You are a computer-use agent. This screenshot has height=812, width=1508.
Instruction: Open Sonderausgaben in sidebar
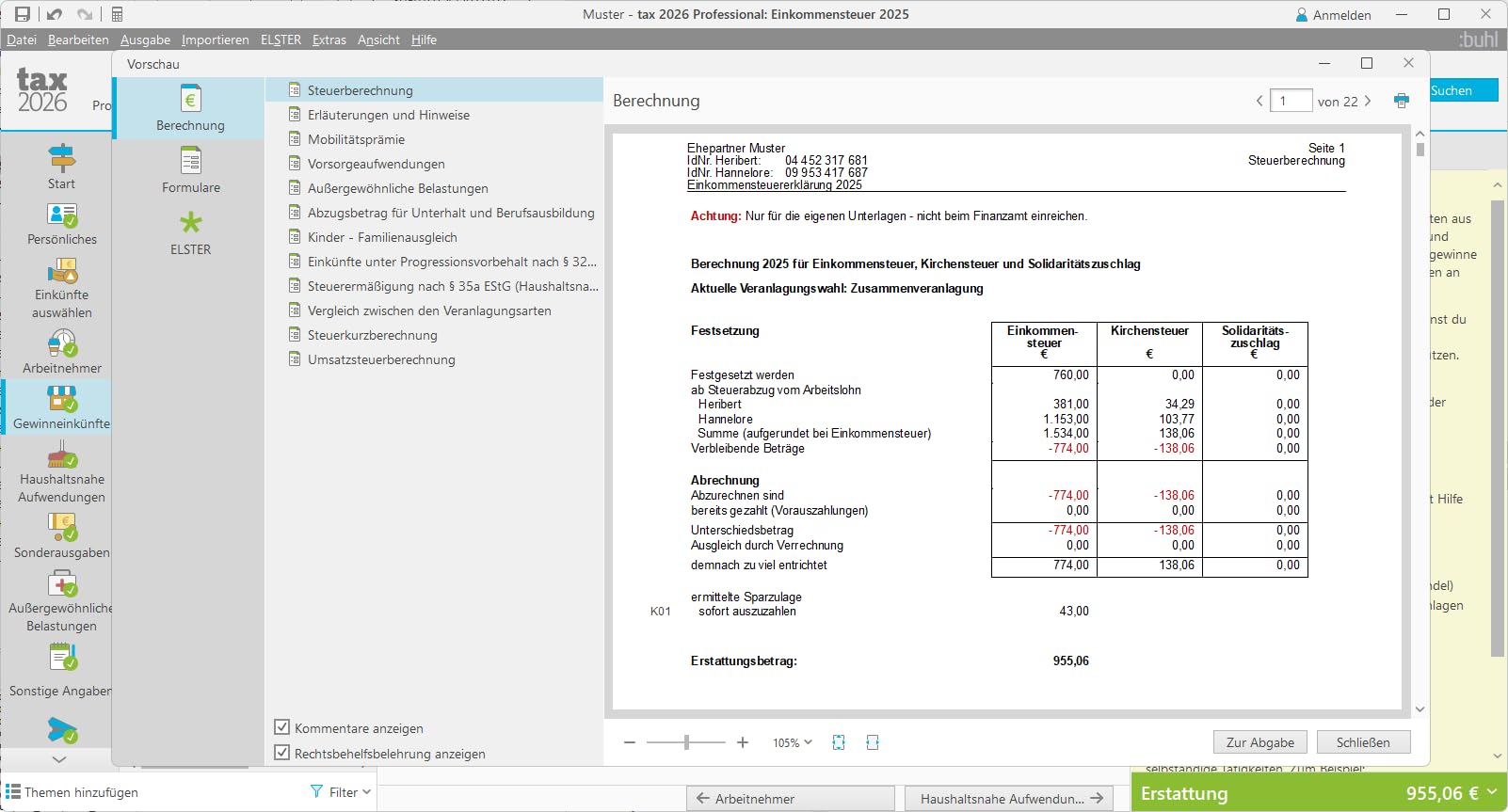point(61,535)
